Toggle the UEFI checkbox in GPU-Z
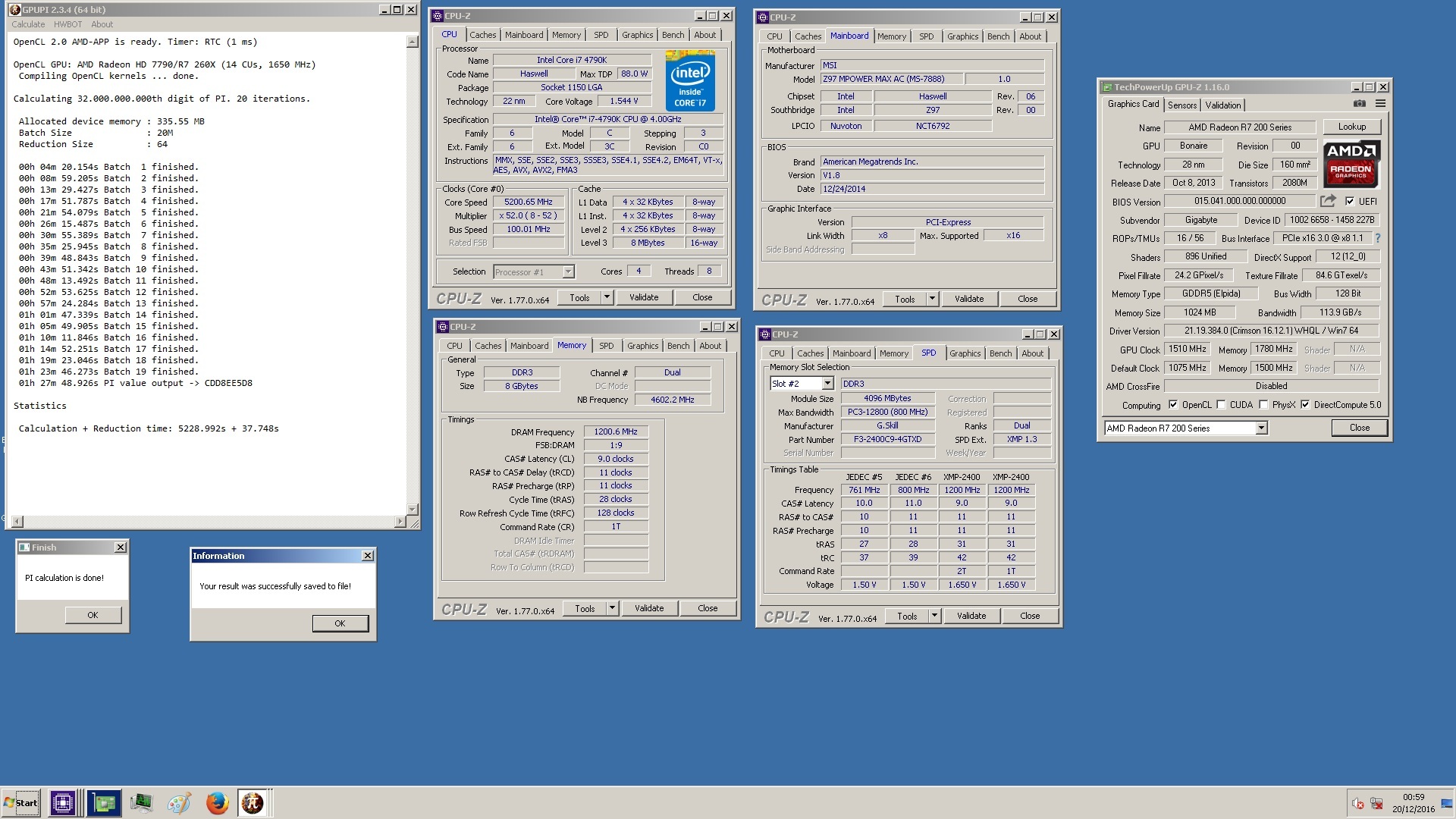The image size is (1456, 819). tap(1350, 202)
